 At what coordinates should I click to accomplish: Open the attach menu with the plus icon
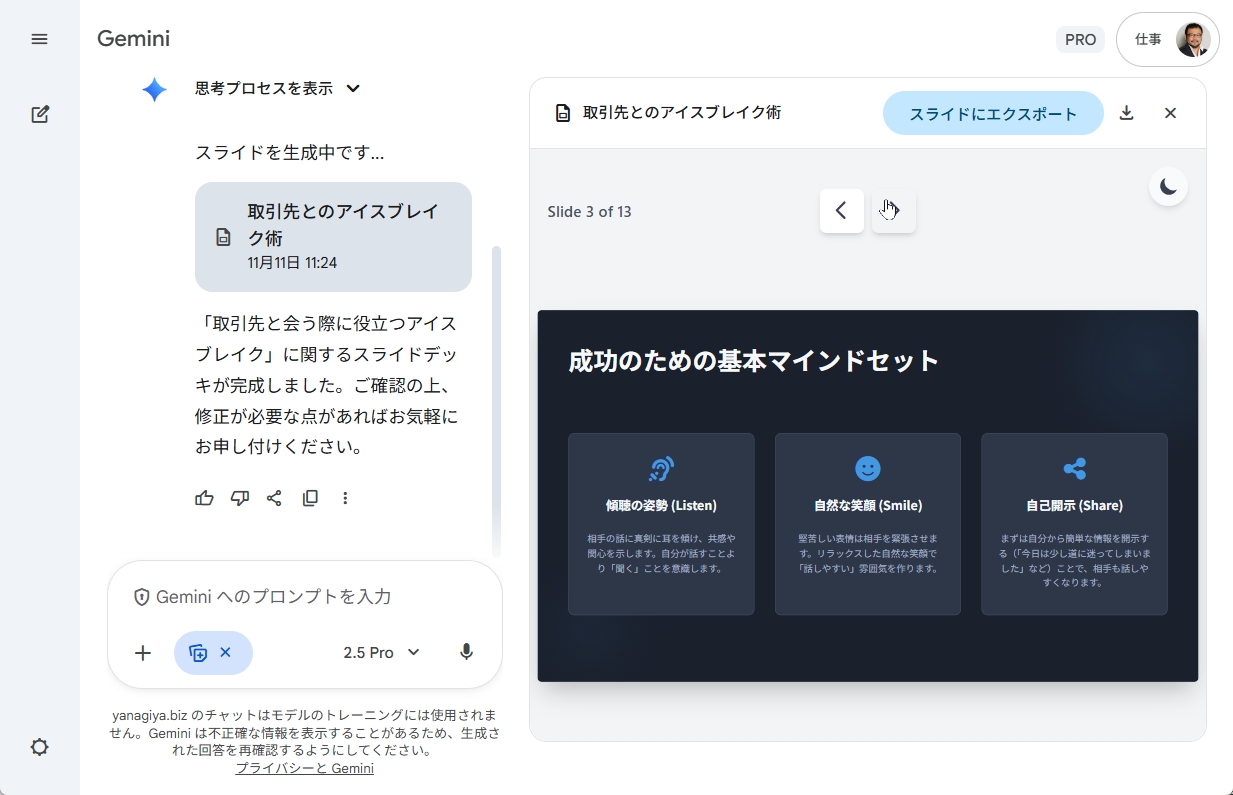pos(142,652)
